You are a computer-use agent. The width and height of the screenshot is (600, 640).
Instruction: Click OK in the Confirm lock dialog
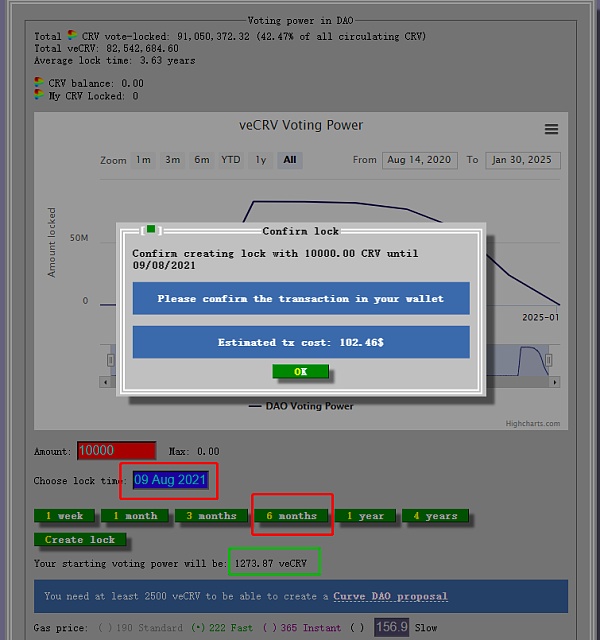pyautogui.click(x=300, y=371)
